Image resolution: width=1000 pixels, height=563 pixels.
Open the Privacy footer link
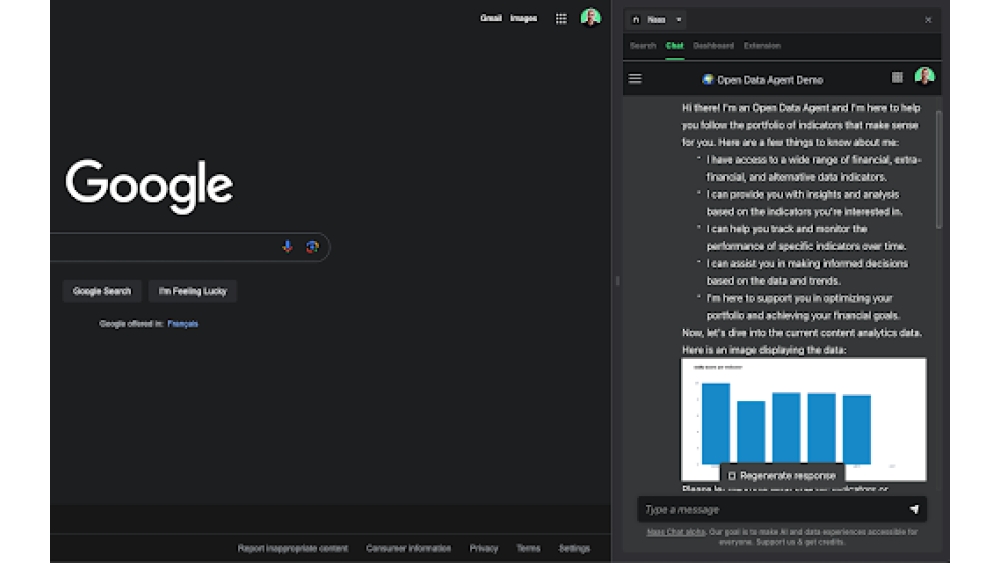pos(483,548)
